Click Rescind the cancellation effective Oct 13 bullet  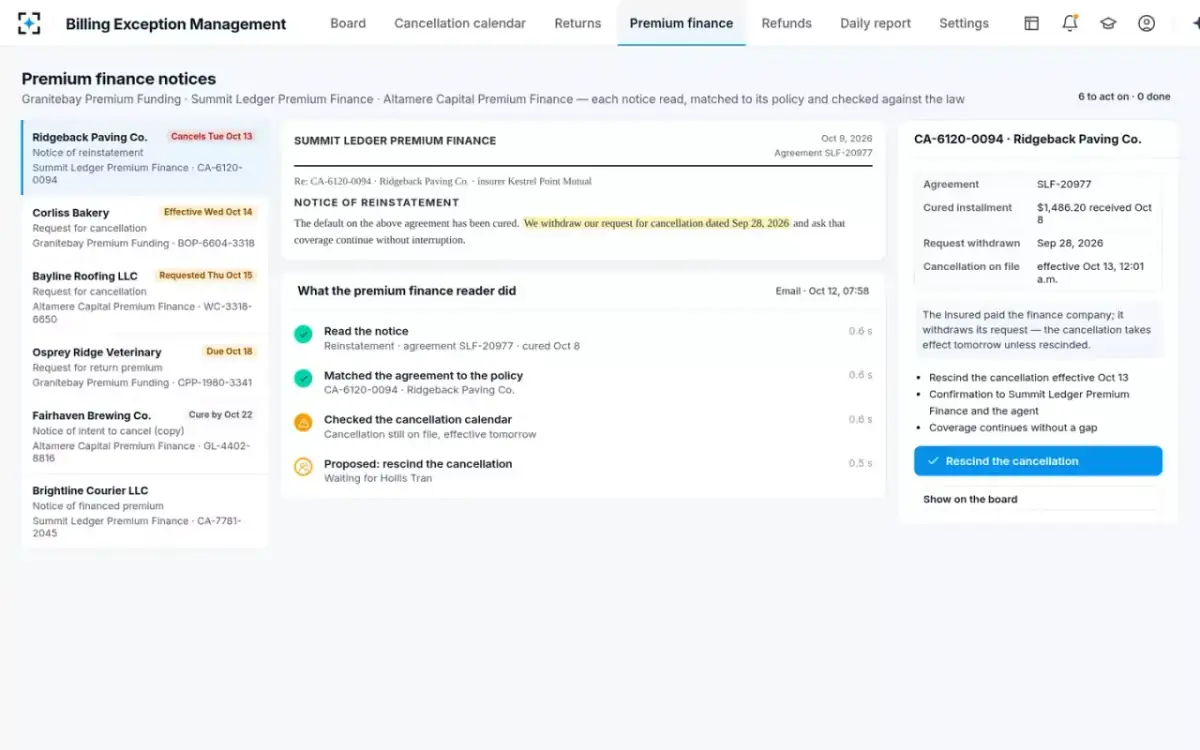[1028, 378]
